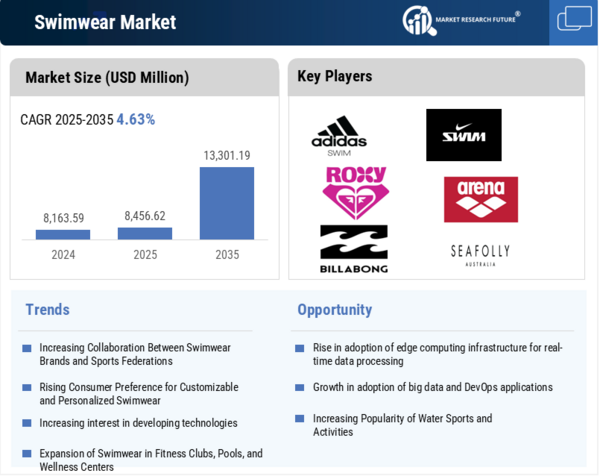This screenshot has width=600, height=476.
Task: Click the 4.63% CAGR value
Action: tap(136, 119)
